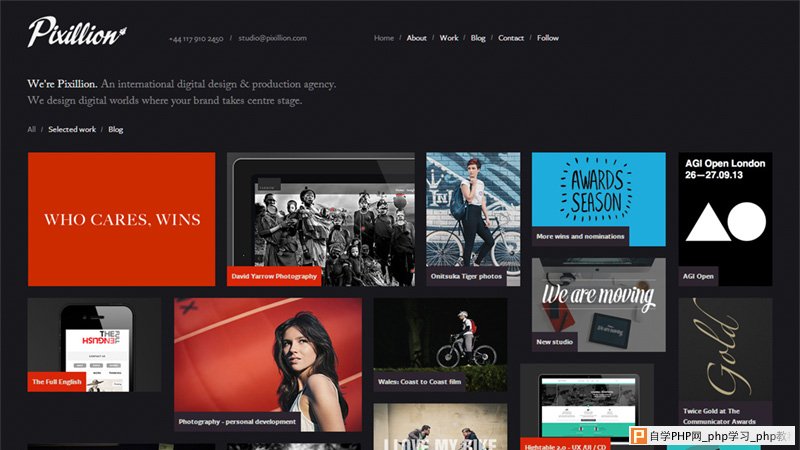Image resolution: width=800 pixels, height=450 pixels.
Task: Click Photography - personal development caption
Action: [237, 422]
